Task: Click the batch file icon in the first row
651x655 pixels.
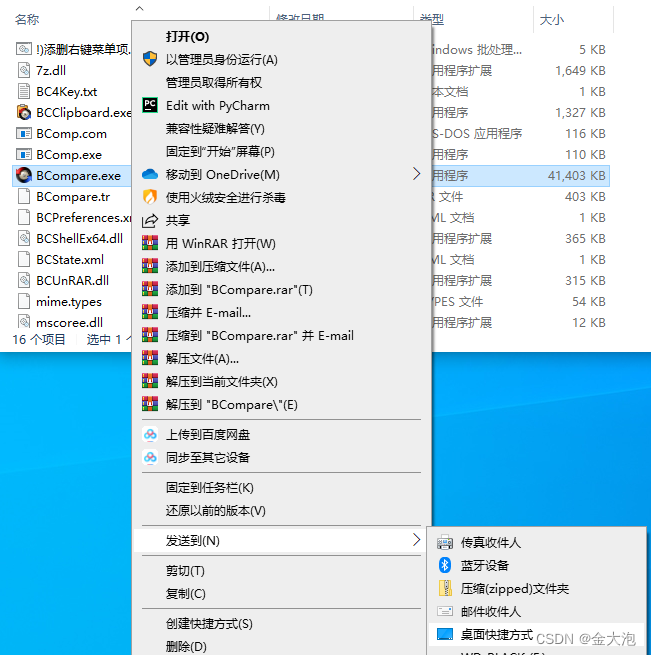Action: coord(24,49)
